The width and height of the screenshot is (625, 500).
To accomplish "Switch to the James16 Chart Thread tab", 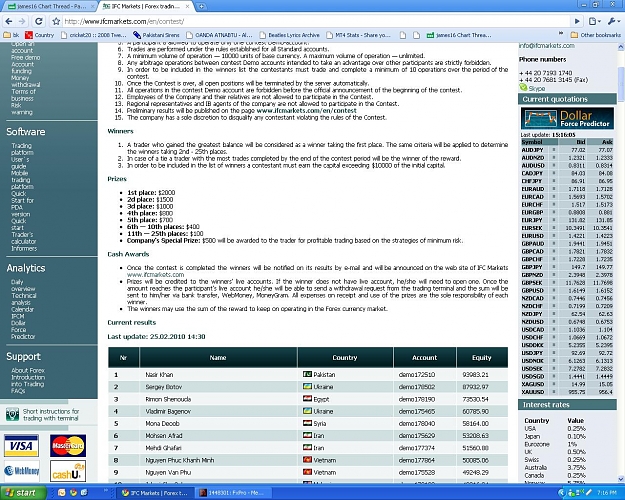I will click(x=50, y=6).
